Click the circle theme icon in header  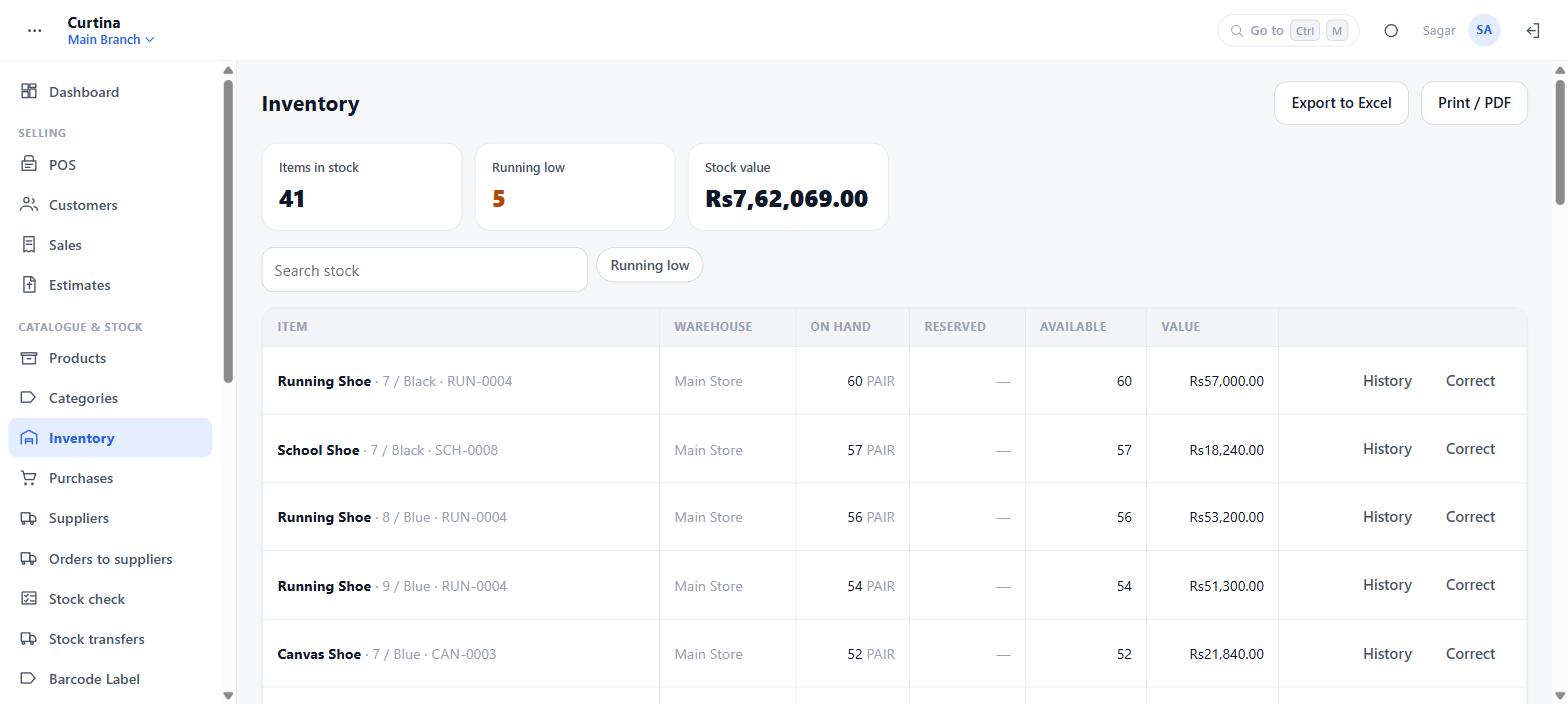tap(1391, 31)
